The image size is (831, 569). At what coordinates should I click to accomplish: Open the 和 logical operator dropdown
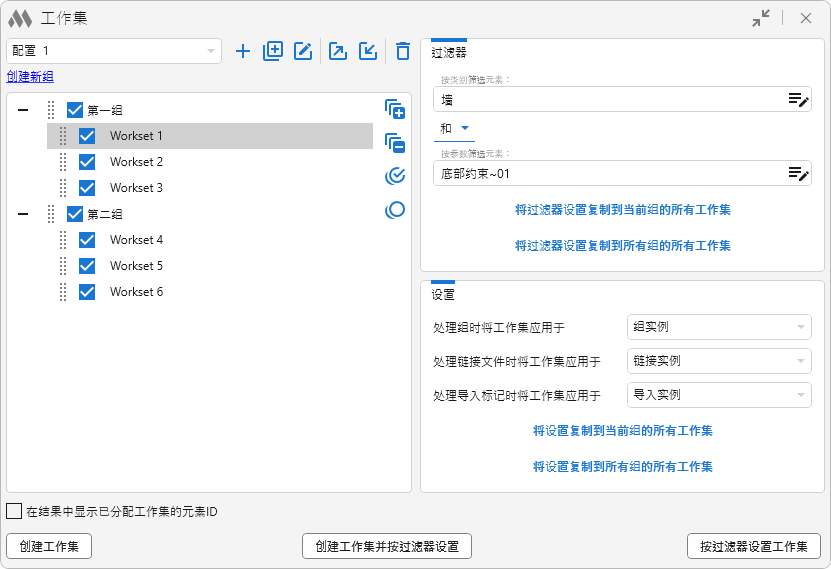[x=455, y=128]
